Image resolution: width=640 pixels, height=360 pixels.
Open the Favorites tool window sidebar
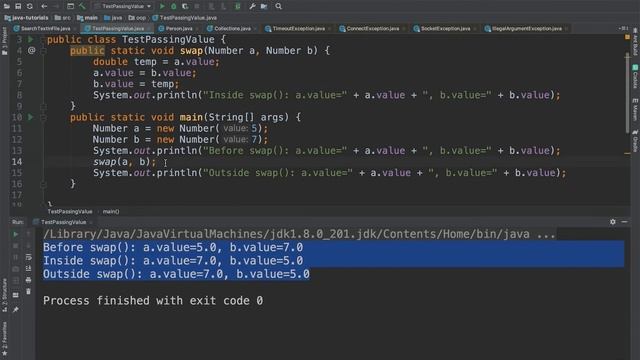pyautogui.click(x=4, y=338)
